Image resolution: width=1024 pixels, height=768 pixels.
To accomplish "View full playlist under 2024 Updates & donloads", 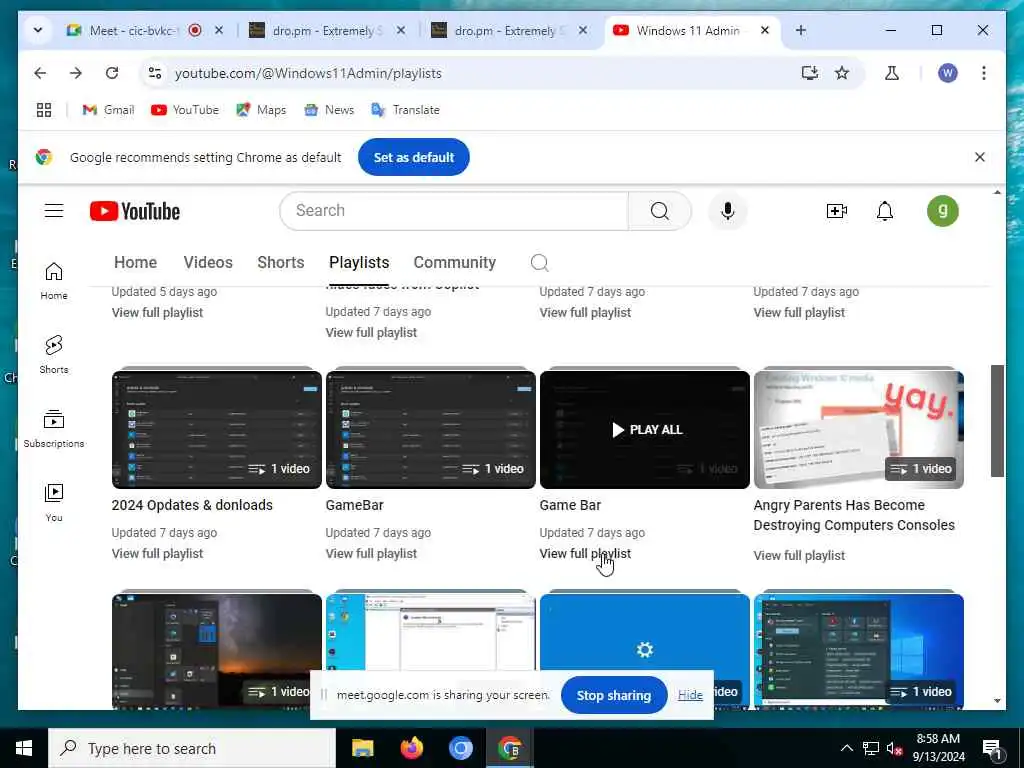I will pyautogui.click(x=157, y=554).
